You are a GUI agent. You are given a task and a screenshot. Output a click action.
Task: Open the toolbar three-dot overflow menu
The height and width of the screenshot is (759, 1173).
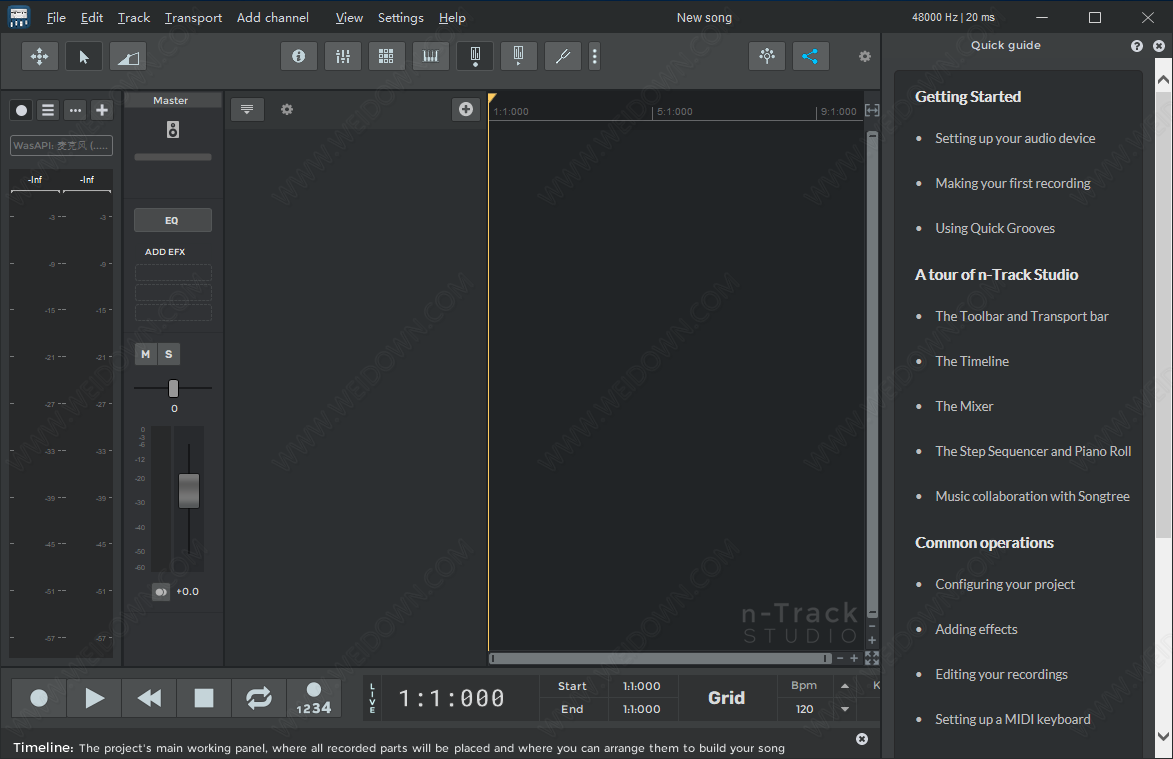coord(595,56)
